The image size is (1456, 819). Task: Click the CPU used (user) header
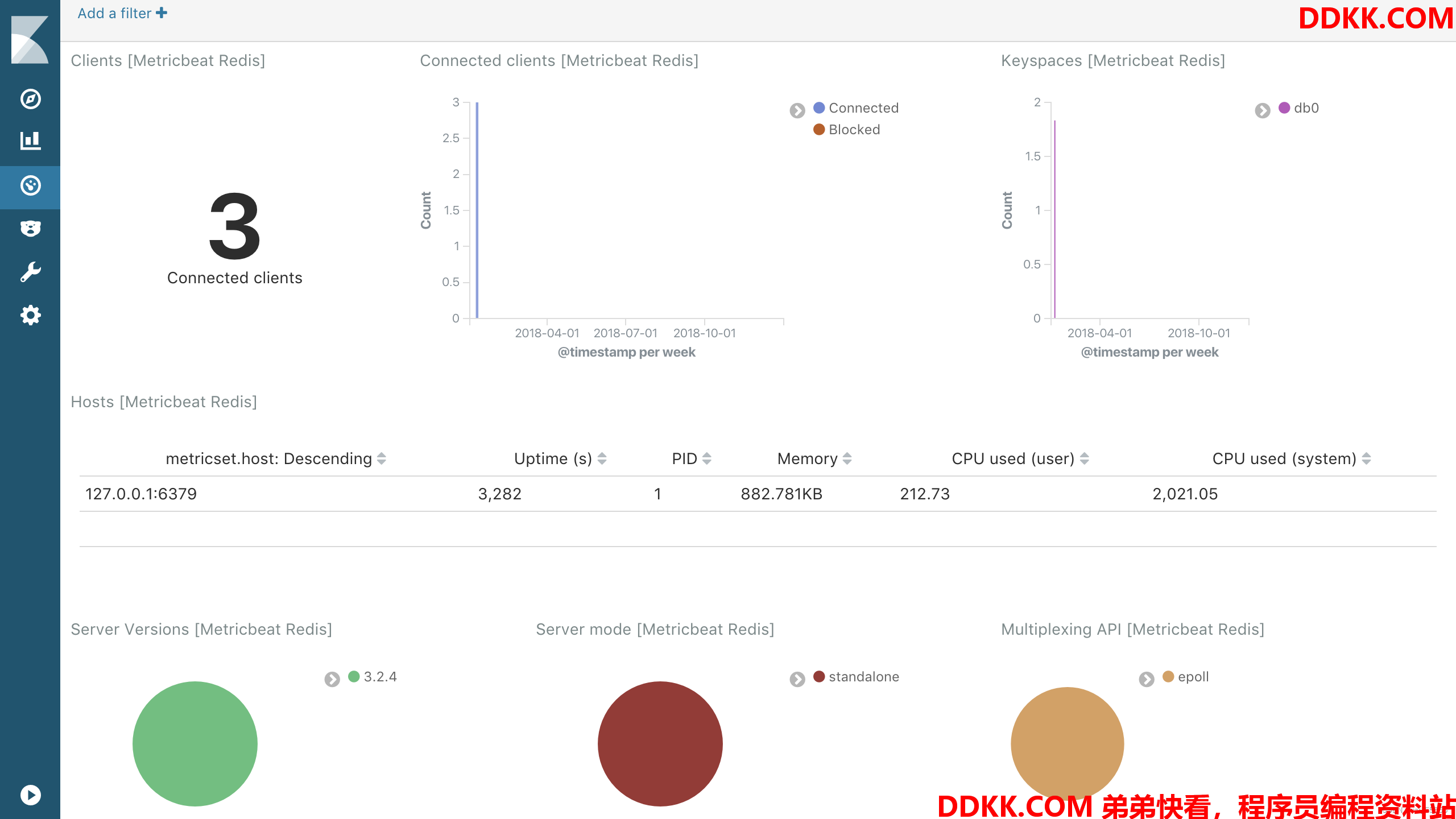(x=1013, y=458)
